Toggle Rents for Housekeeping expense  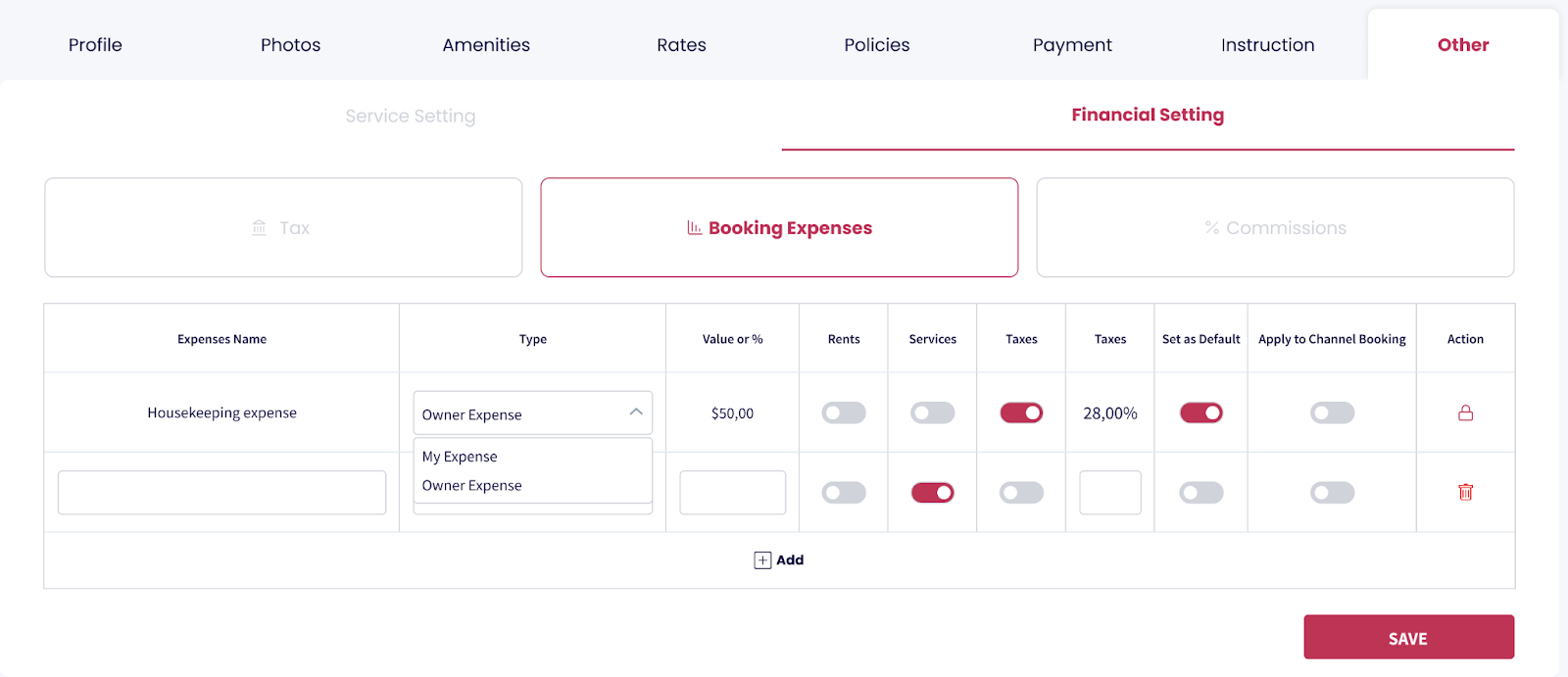click(844, 413)
